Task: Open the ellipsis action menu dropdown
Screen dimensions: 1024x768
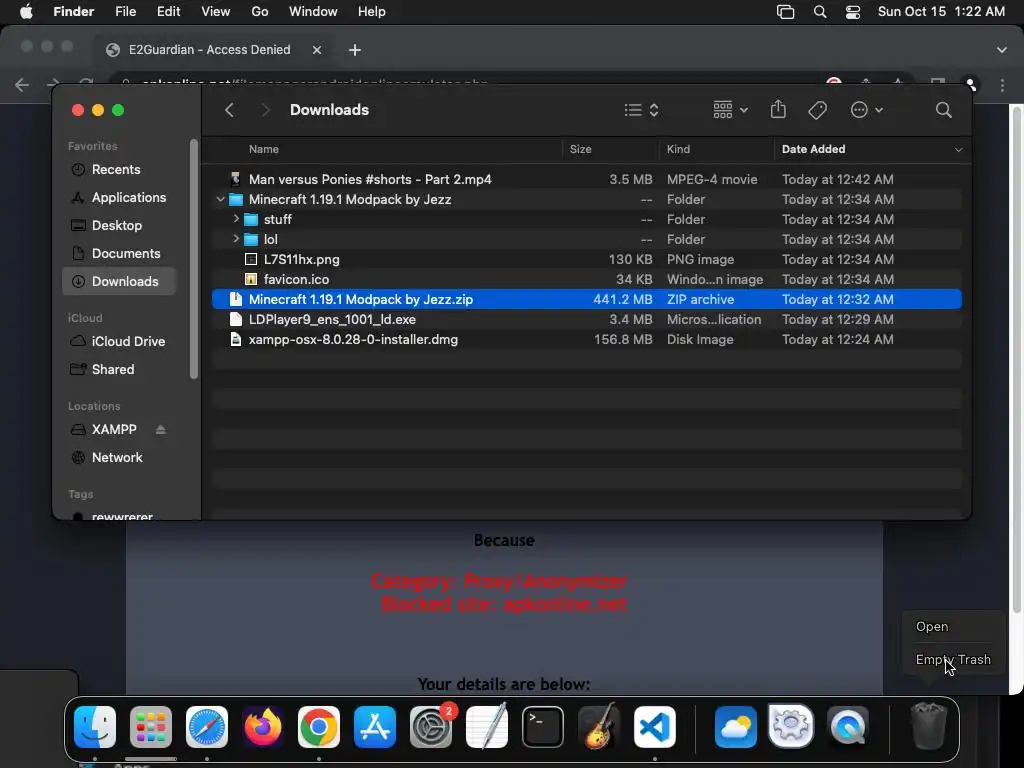Action: [867, 110]
